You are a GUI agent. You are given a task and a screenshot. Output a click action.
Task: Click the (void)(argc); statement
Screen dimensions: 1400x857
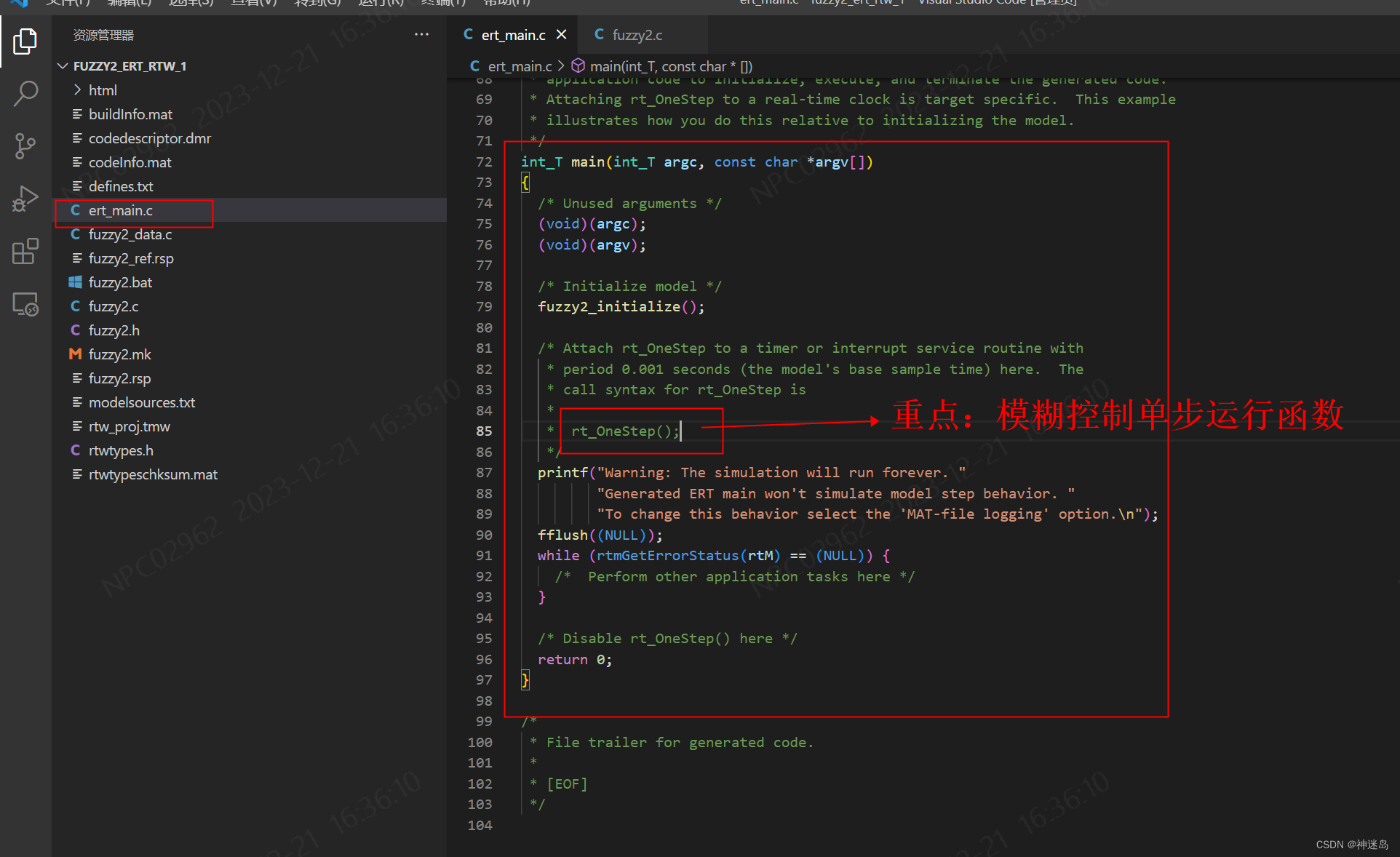(x=592, y=224)
